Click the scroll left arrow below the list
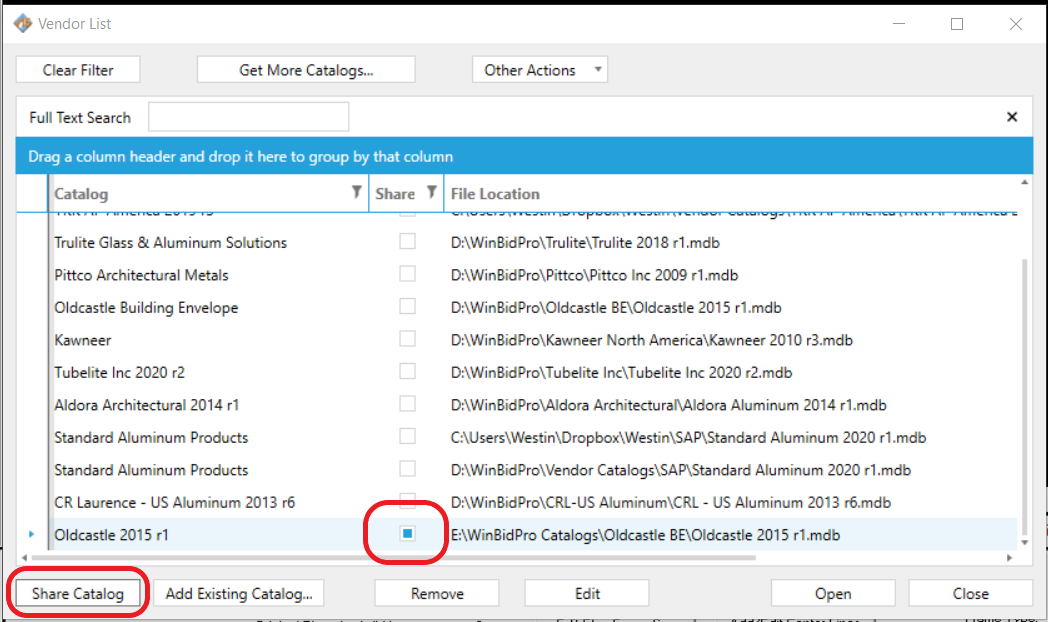The width and height of the screenshot is (1048, 622). pyautogui.click(x=24, y=557)
